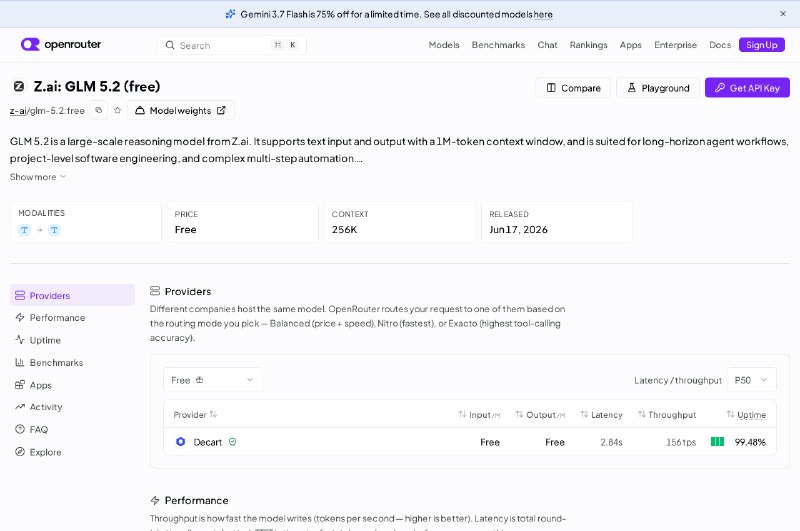
Task: Go to Providers sidebar section
Action: (x=72, y=295)
